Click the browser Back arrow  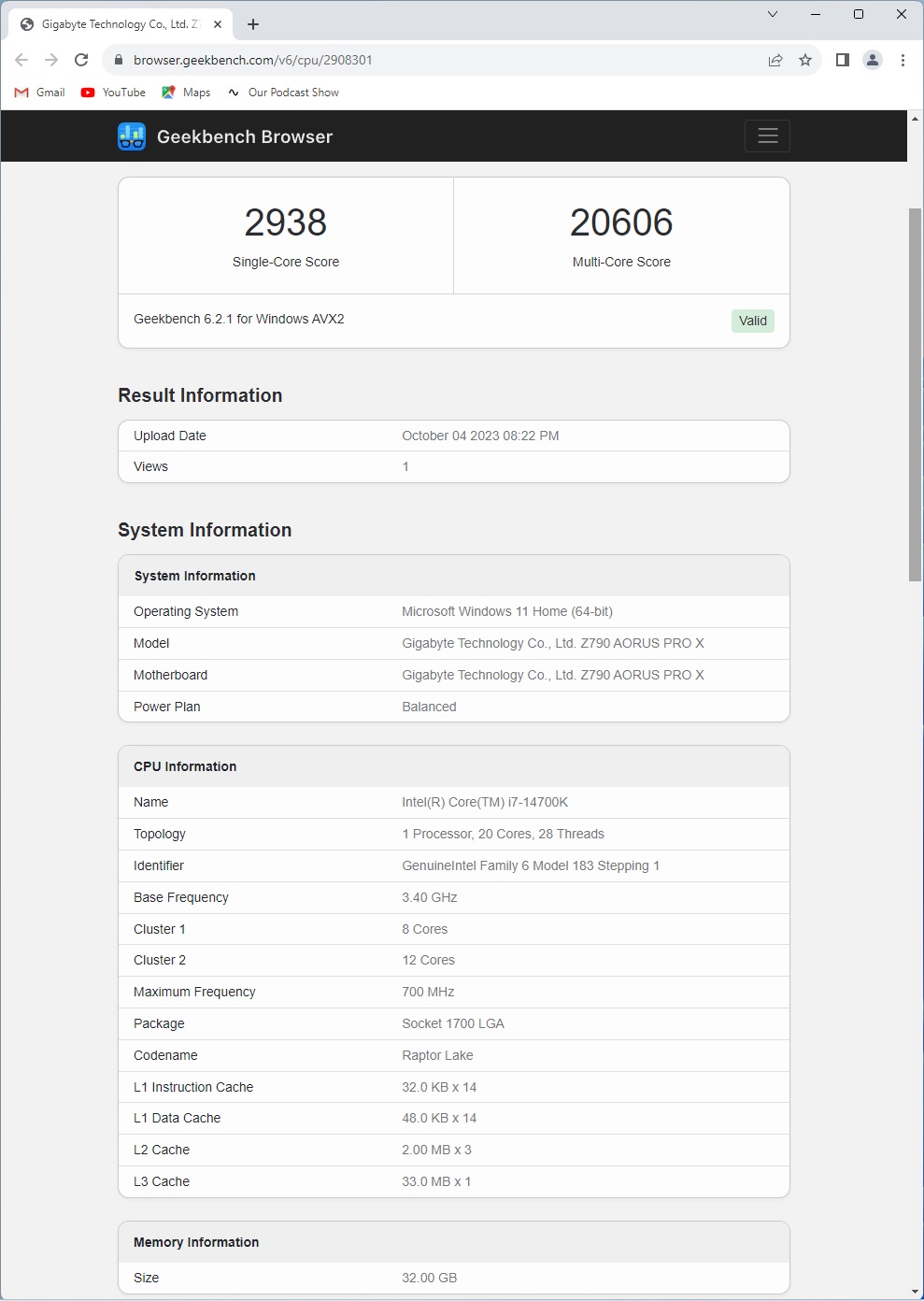coord(21,60)
